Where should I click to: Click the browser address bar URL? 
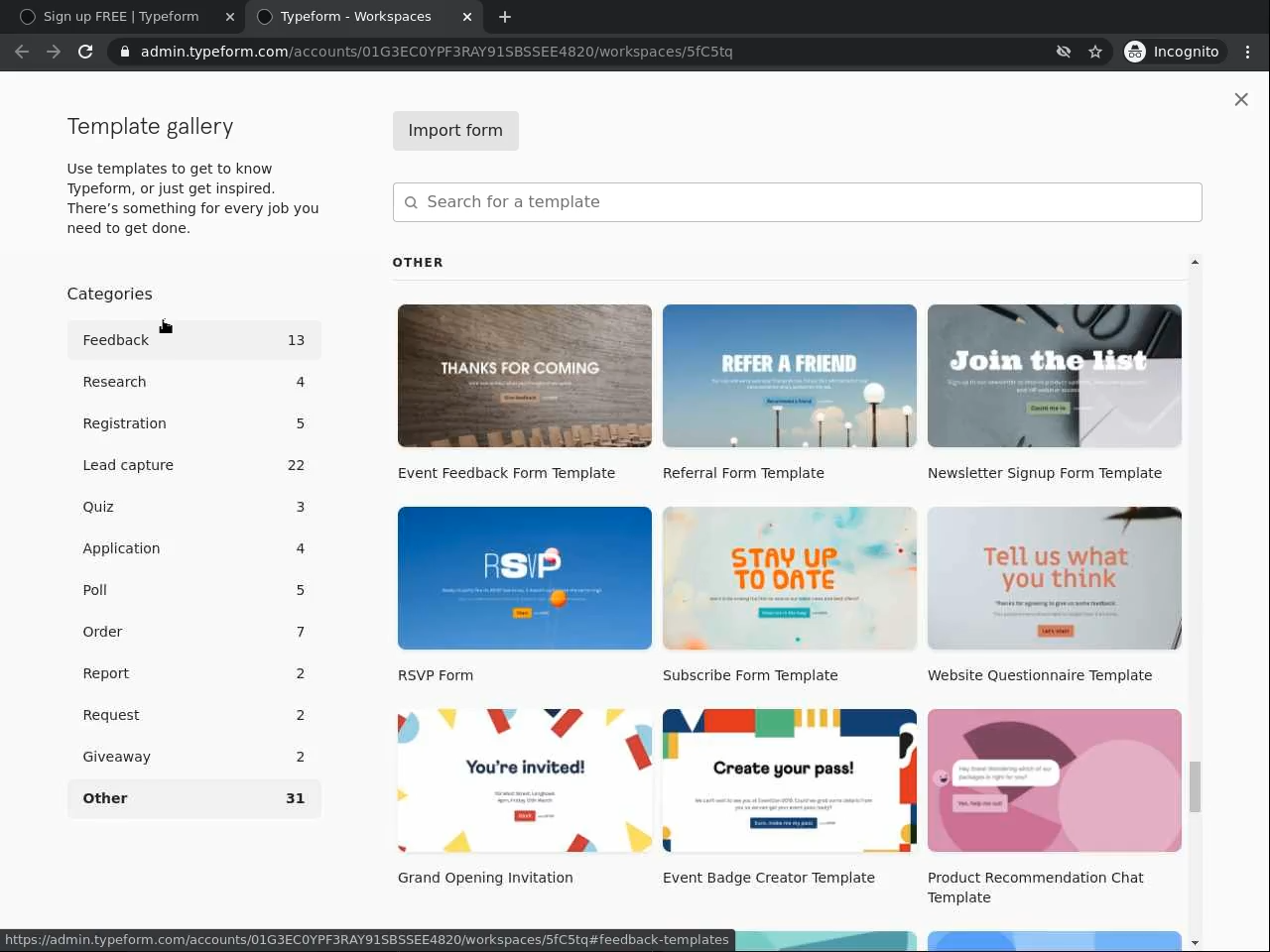pos(437,52)
